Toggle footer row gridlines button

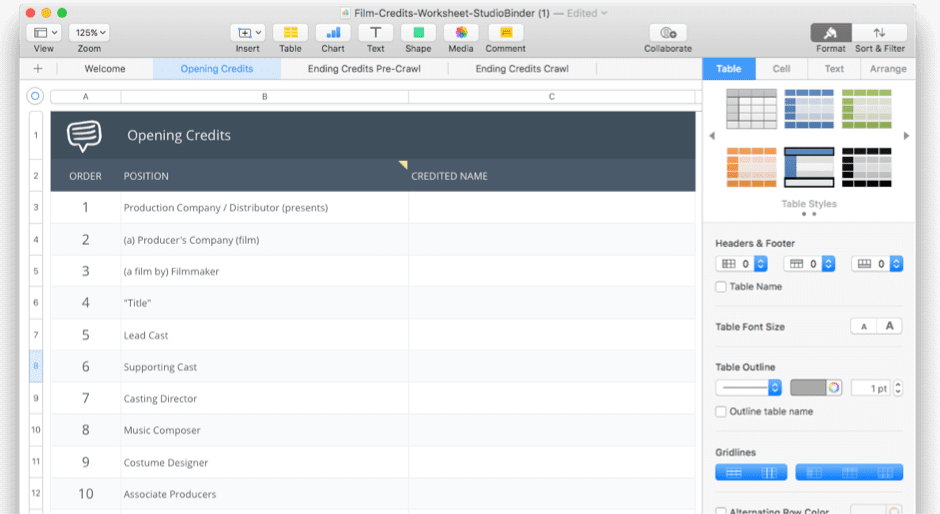point(885,473)
